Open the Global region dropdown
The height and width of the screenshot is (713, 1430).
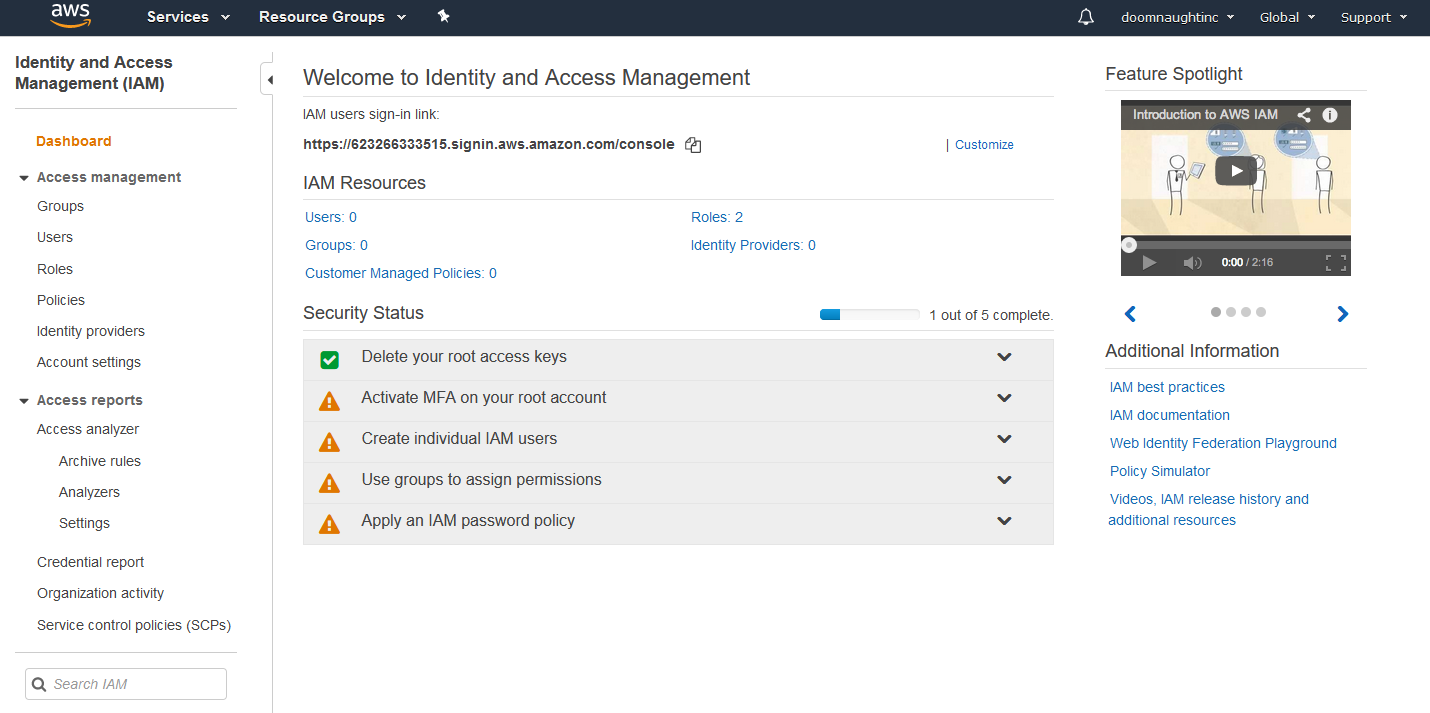tap(1287, 17)
